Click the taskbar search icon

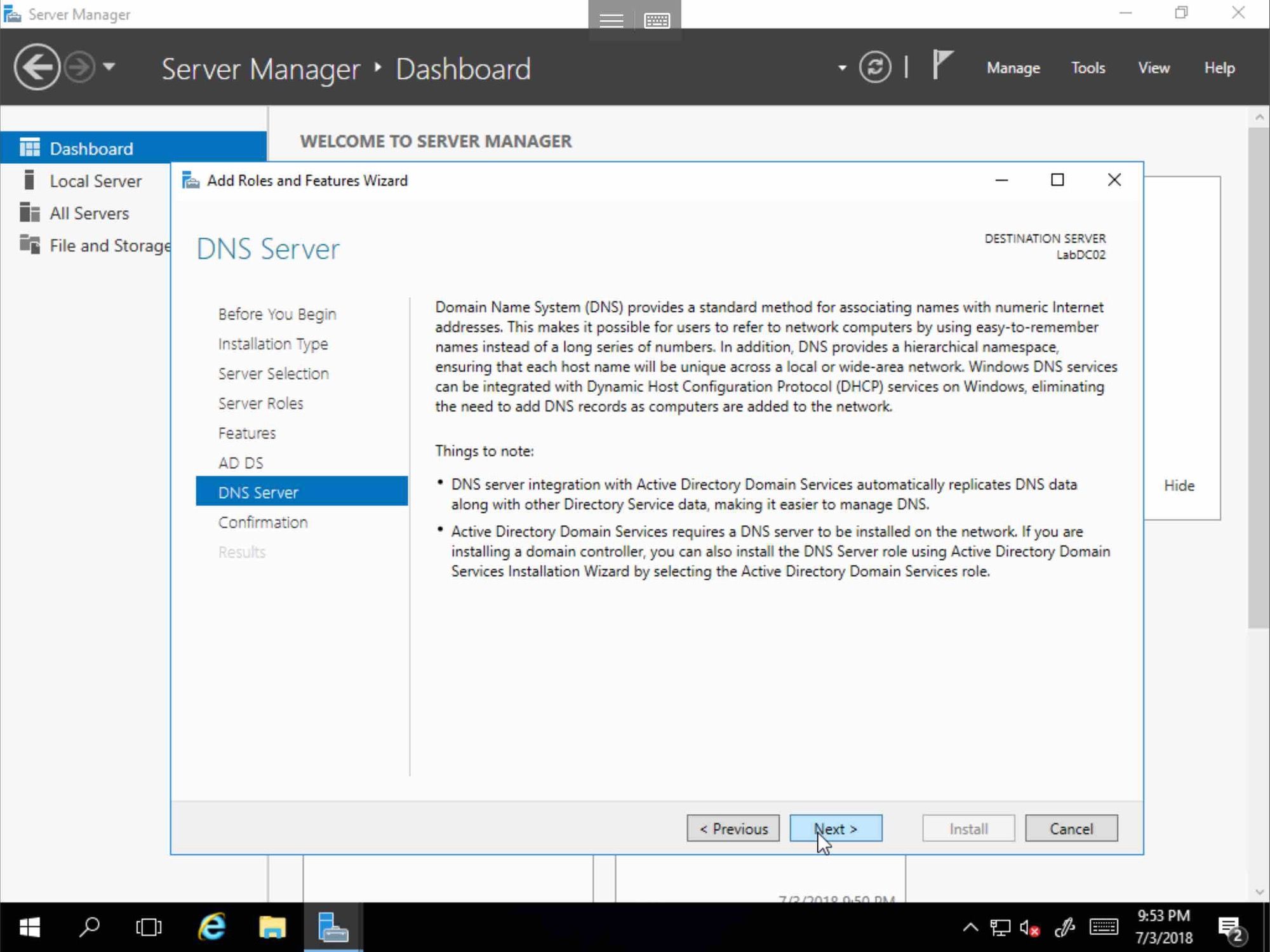(x=89, y=927)
